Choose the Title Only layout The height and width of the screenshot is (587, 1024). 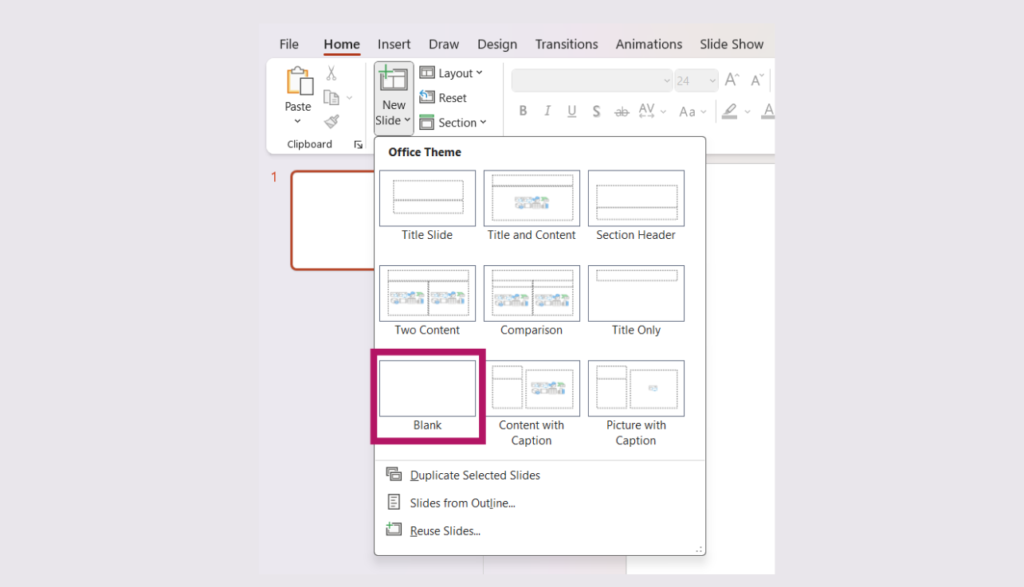[x=636, y=301]
